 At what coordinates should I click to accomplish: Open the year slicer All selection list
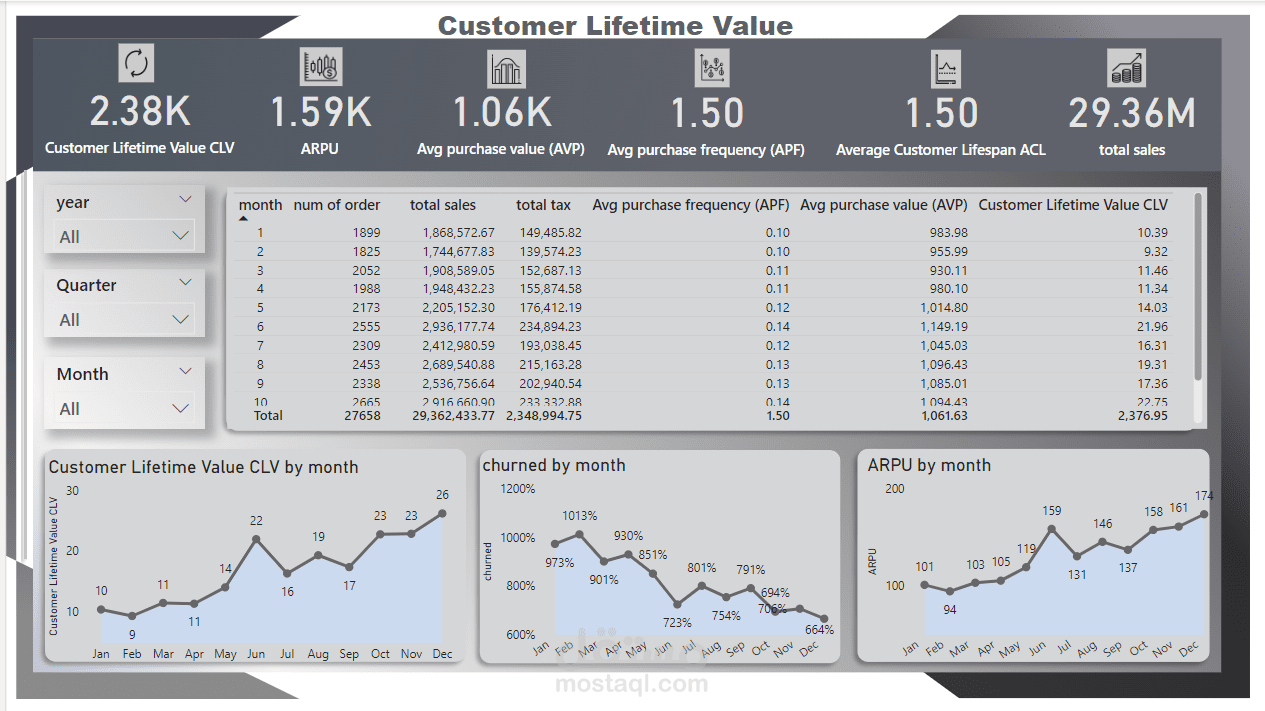point(182,237)
